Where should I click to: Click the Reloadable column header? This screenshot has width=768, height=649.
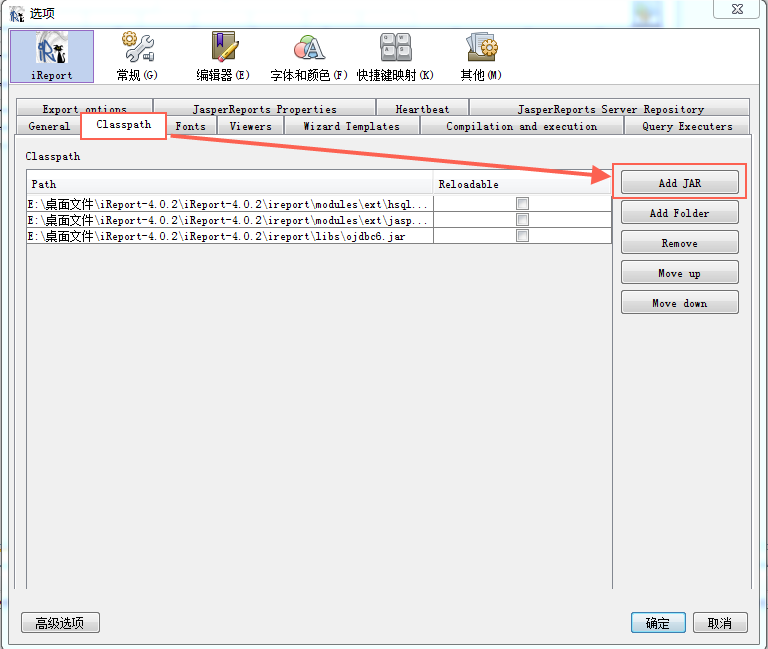tap(522, 184)
